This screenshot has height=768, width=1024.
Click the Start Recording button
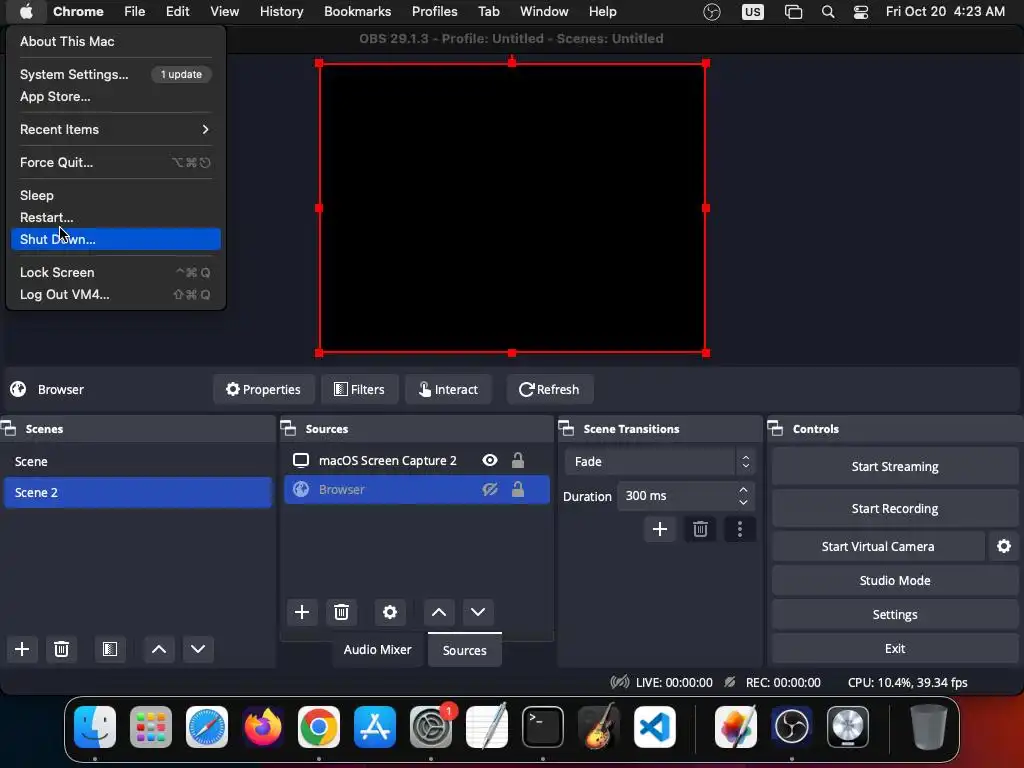[895, 508]
